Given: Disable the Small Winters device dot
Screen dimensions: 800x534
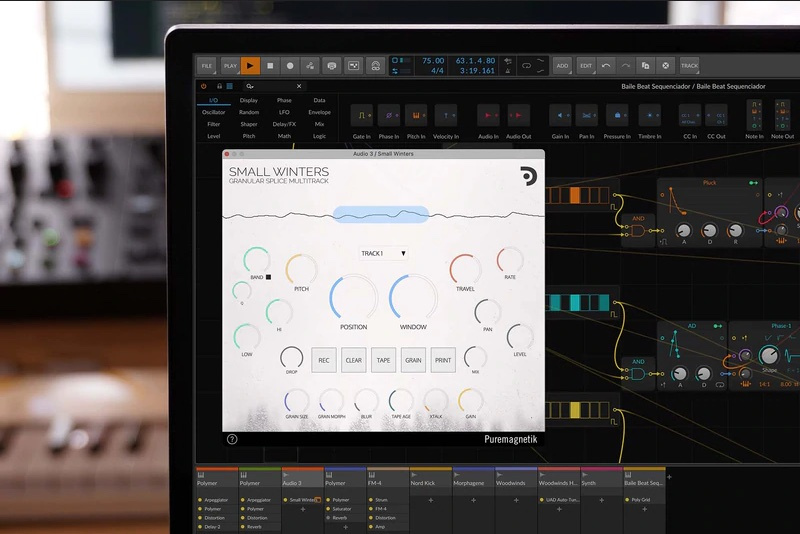Looking at the screenshot, I should [285, 500].
